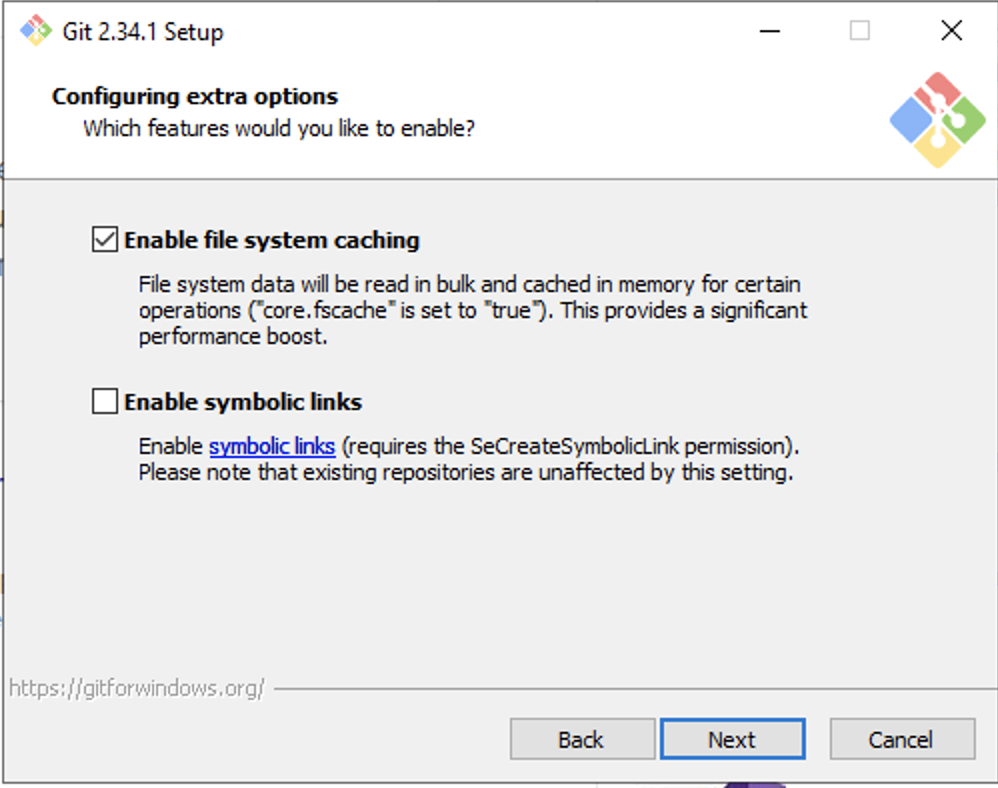Click the Git diamond logo icon
This screenshot has width=998, height=788.
[x=938, y=118]
